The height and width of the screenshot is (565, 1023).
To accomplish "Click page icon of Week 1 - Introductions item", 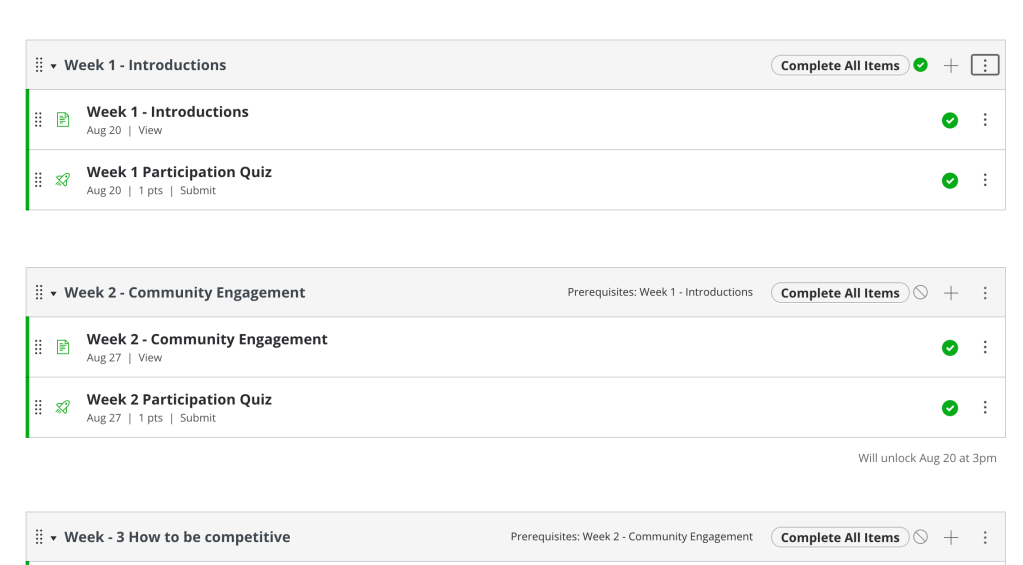I will click(x=63, y=120).
